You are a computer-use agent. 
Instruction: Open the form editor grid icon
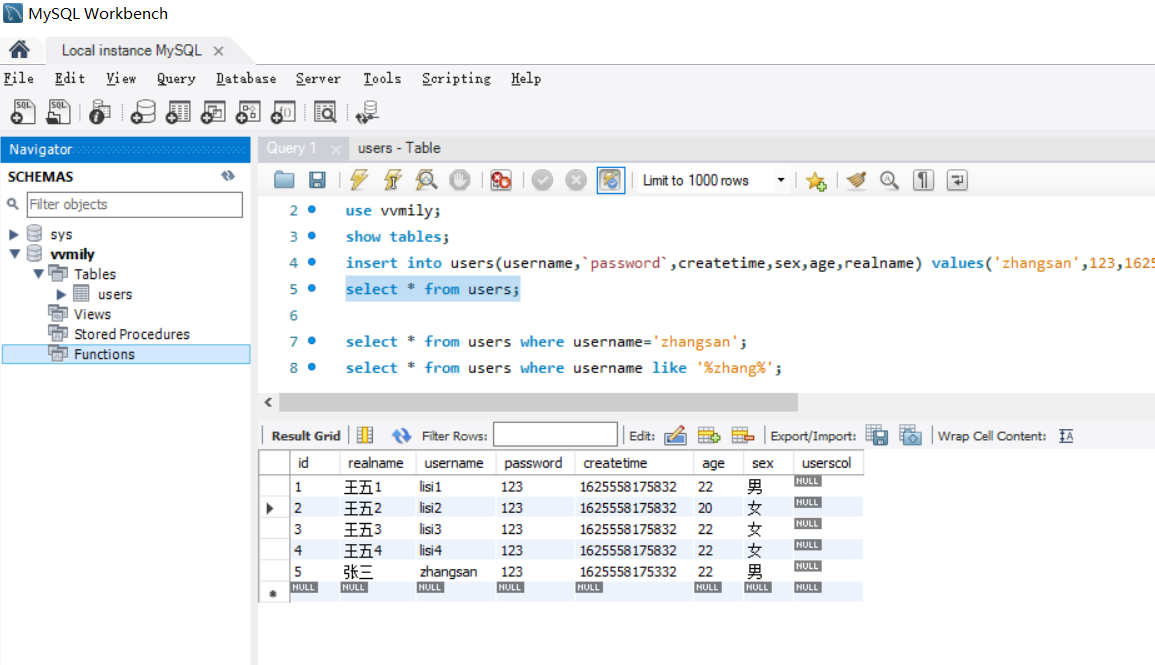pyautogui.click(x=365, y=435)
